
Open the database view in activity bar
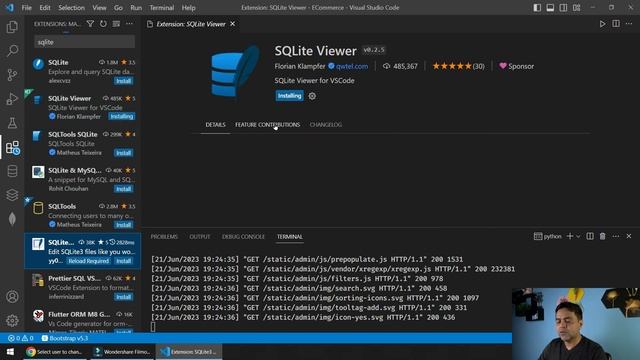coord(12,171)
